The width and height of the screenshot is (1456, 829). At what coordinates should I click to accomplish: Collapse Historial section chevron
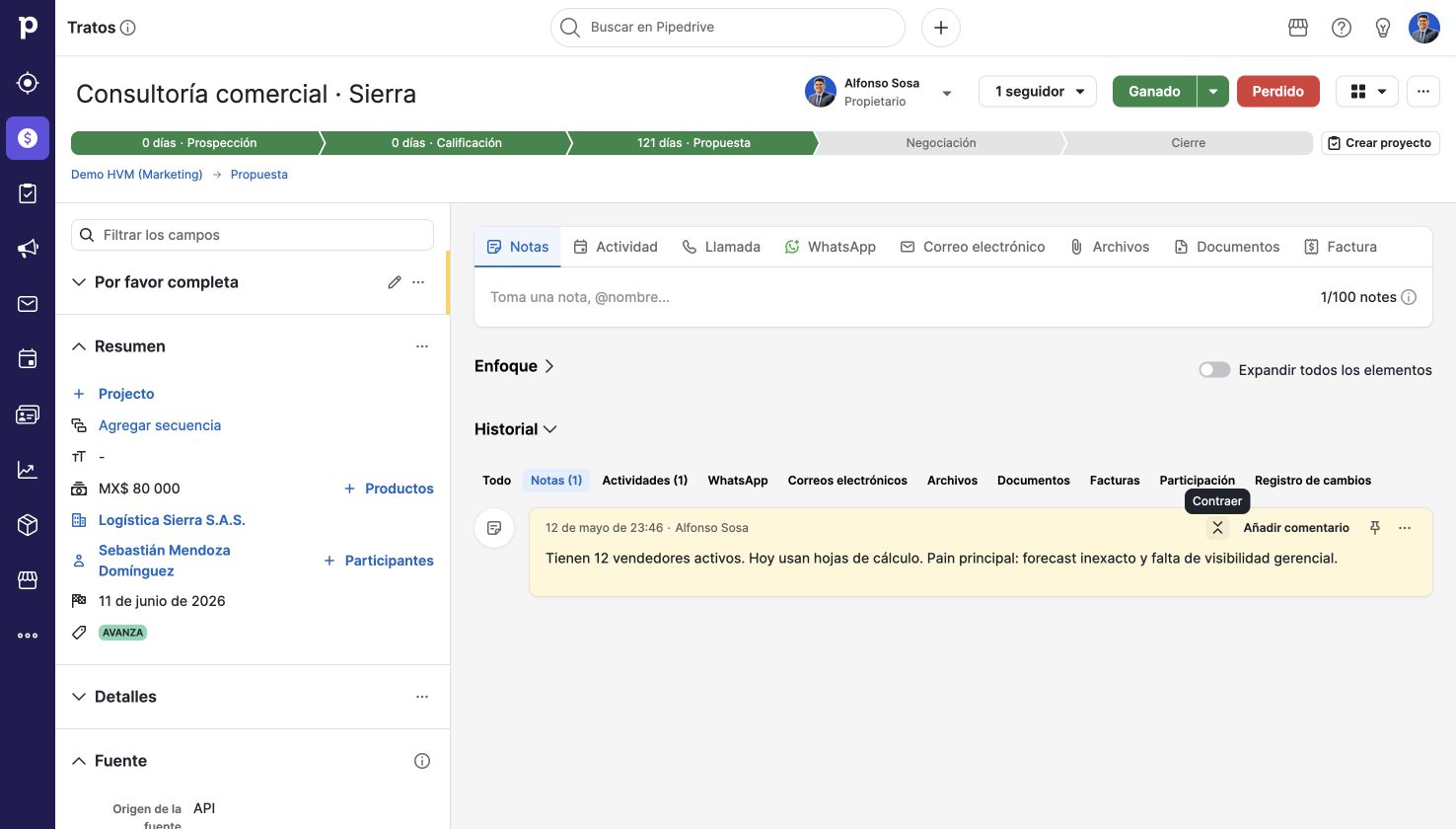pyautogui.click(x=550, y=429)
